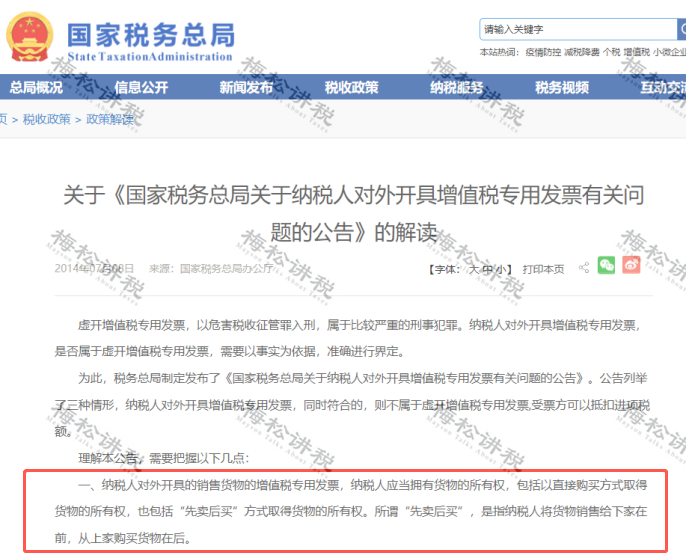This screenshot has width=686, height=553.
Task: Click 打印本页 to print the page
Action: [543, 269]
